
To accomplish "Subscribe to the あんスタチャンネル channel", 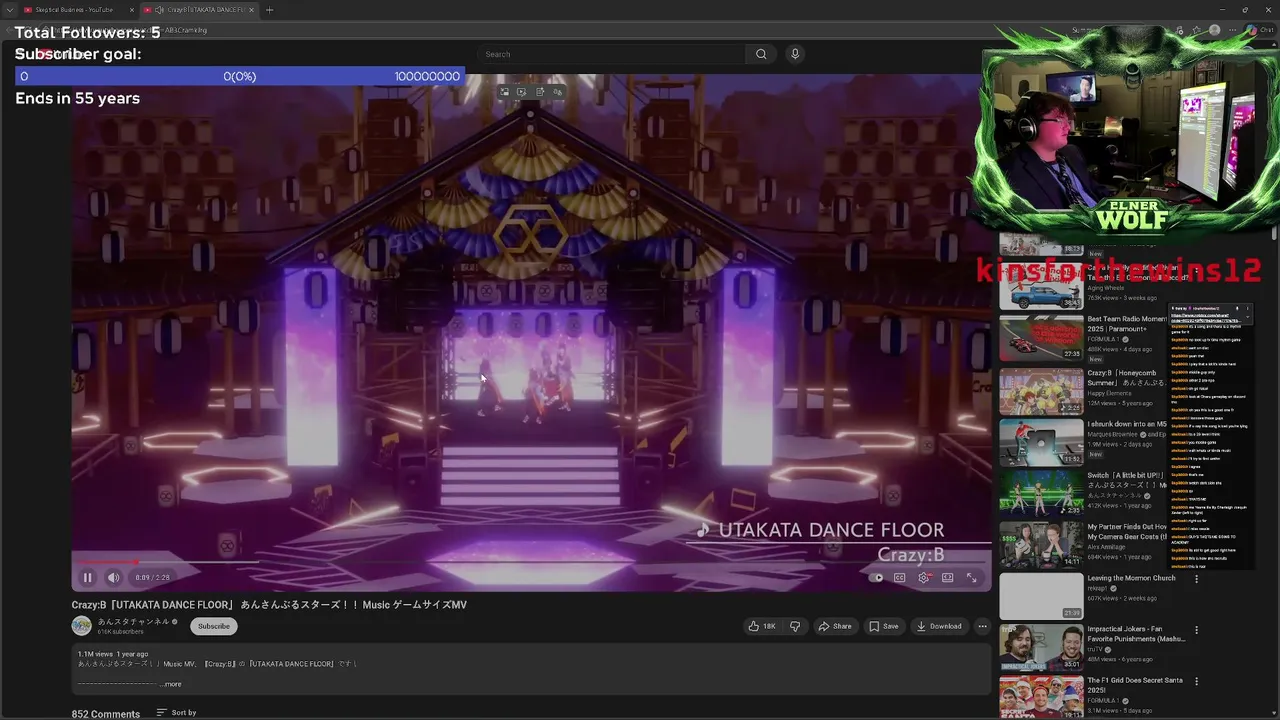I will pos(213,626).
